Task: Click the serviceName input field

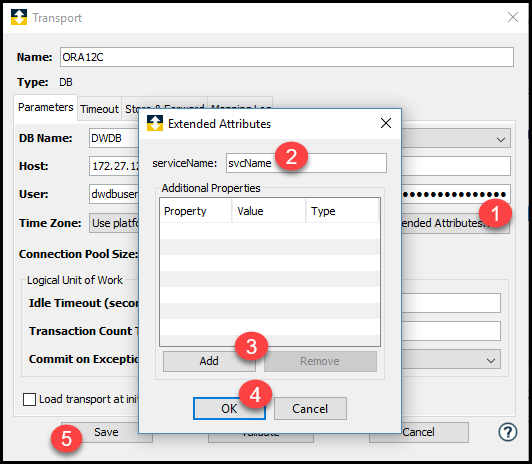Action: [306, 163]
